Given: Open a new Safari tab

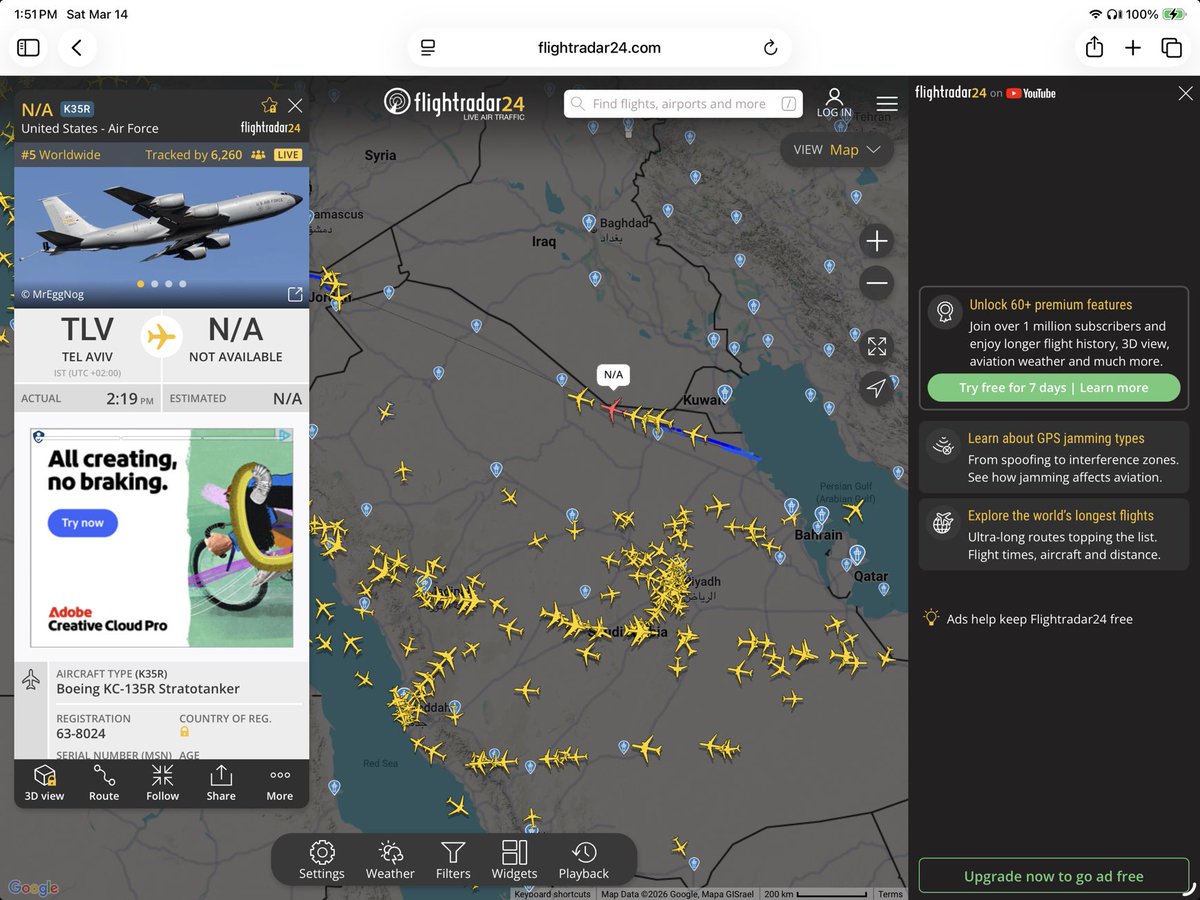Looking at the screenshot, I should point(1133,48).
